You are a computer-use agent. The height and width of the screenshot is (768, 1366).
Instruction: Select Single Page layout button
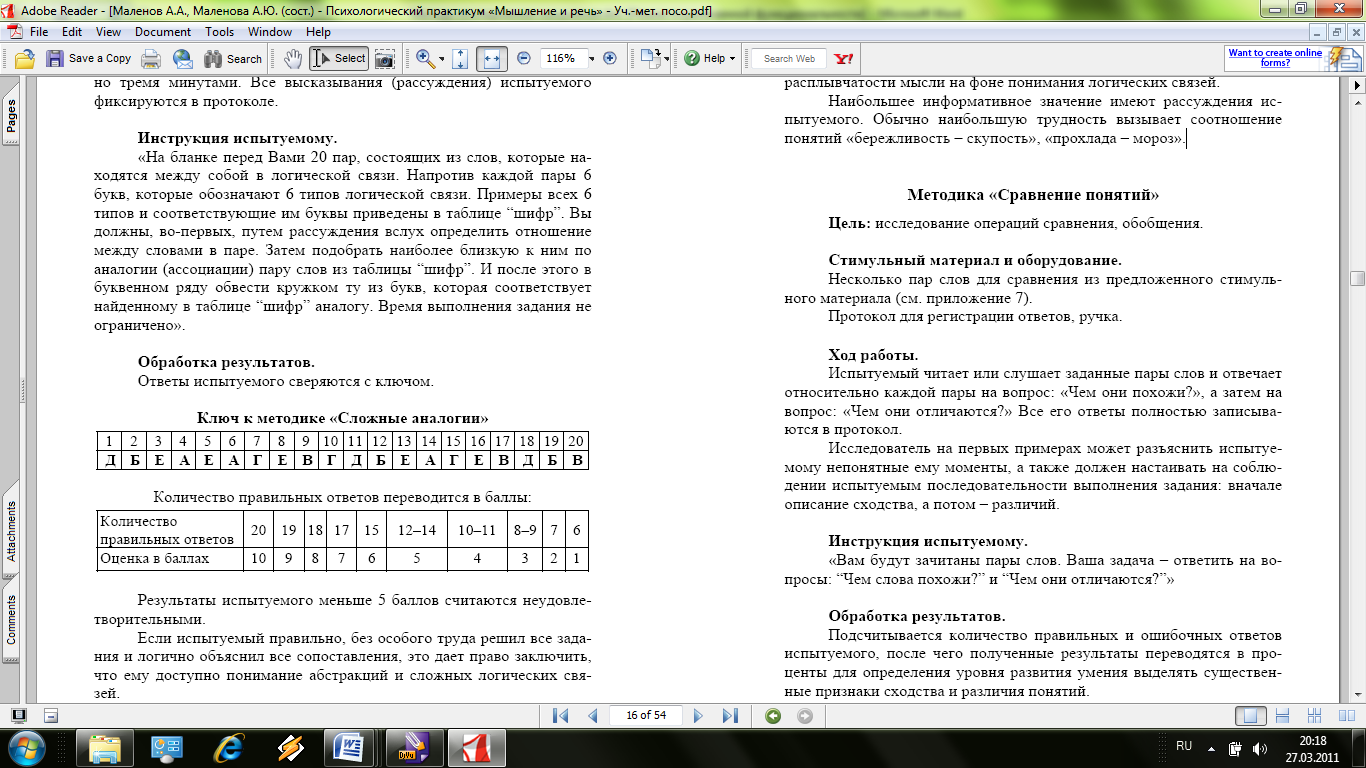(x=1251, y=715)
